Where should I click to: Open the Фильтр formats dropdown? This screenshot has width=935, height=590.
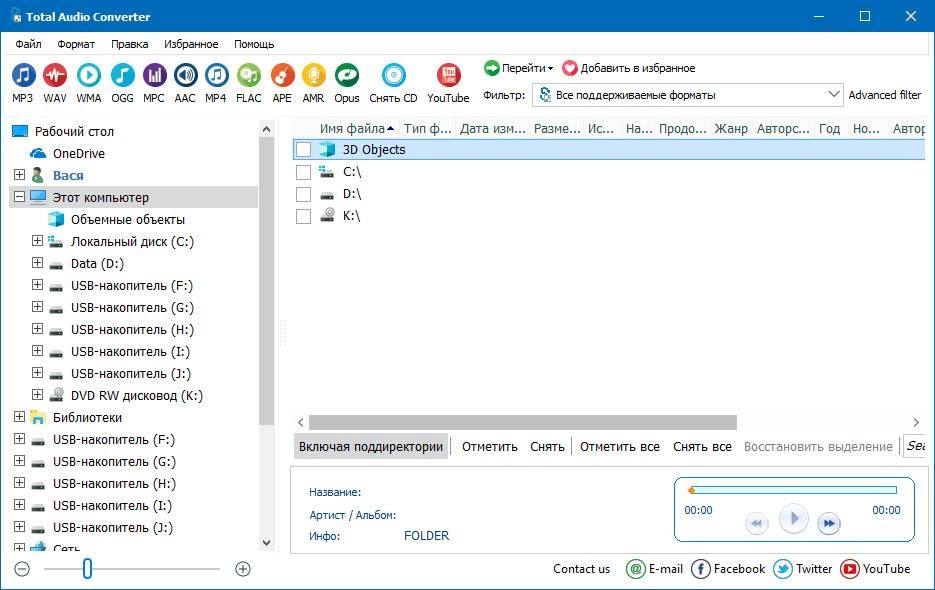[x=688, y=95]
